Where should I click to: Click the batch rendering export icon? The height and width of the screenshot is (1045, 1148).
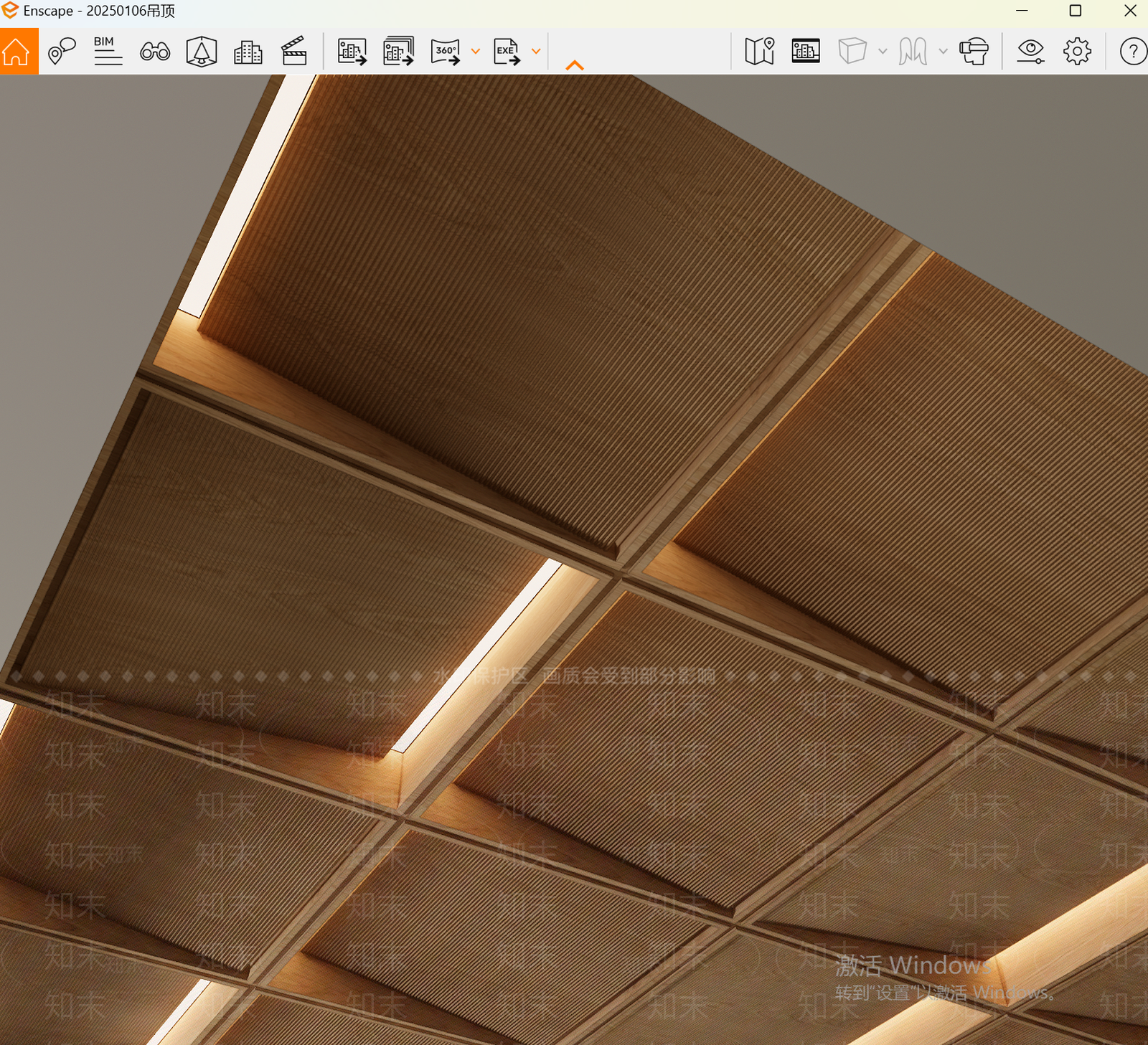point(399,51)
